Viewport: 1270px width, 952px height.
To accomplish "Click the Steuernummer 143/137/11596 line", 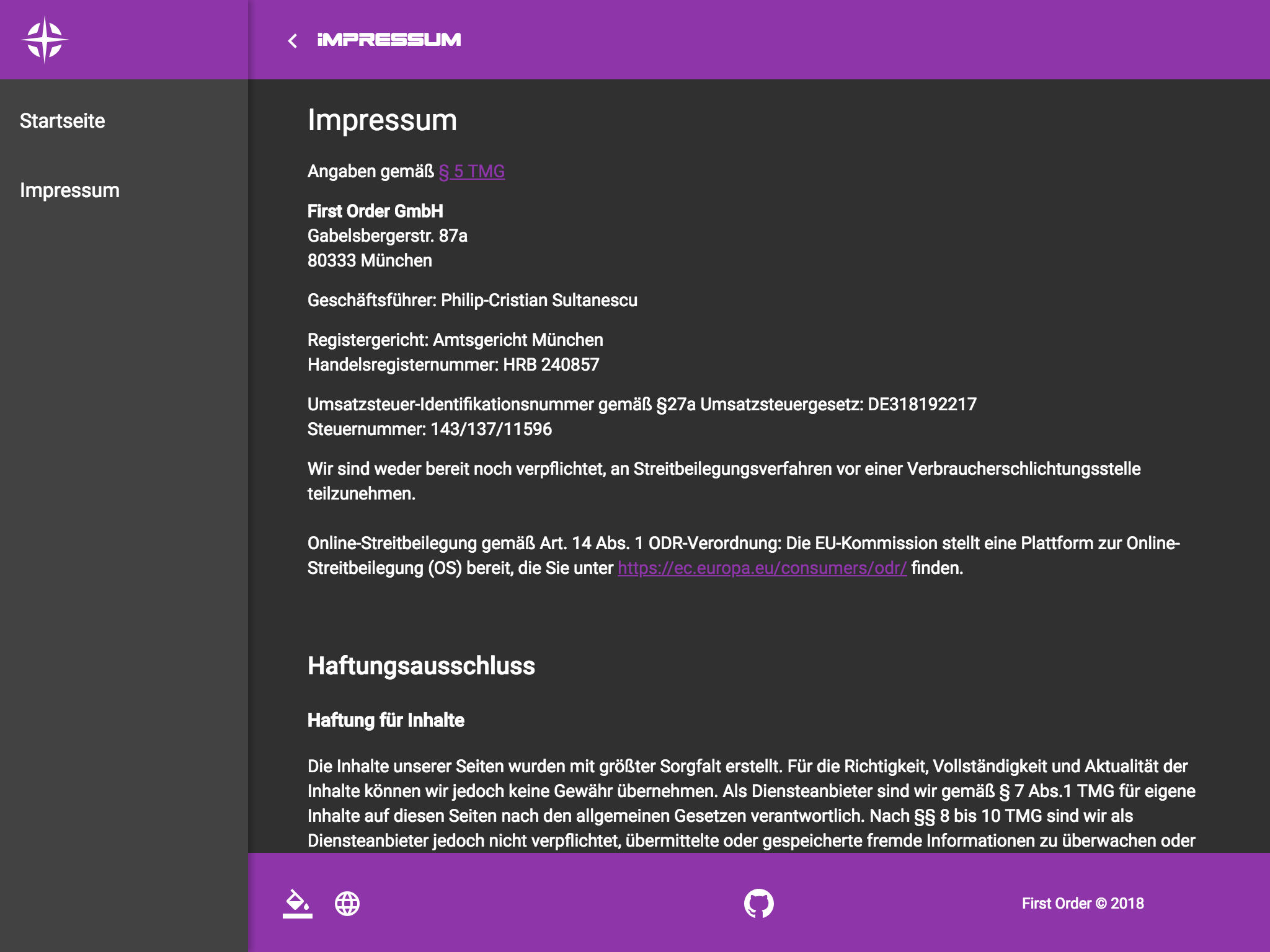I will coord(430,429).
